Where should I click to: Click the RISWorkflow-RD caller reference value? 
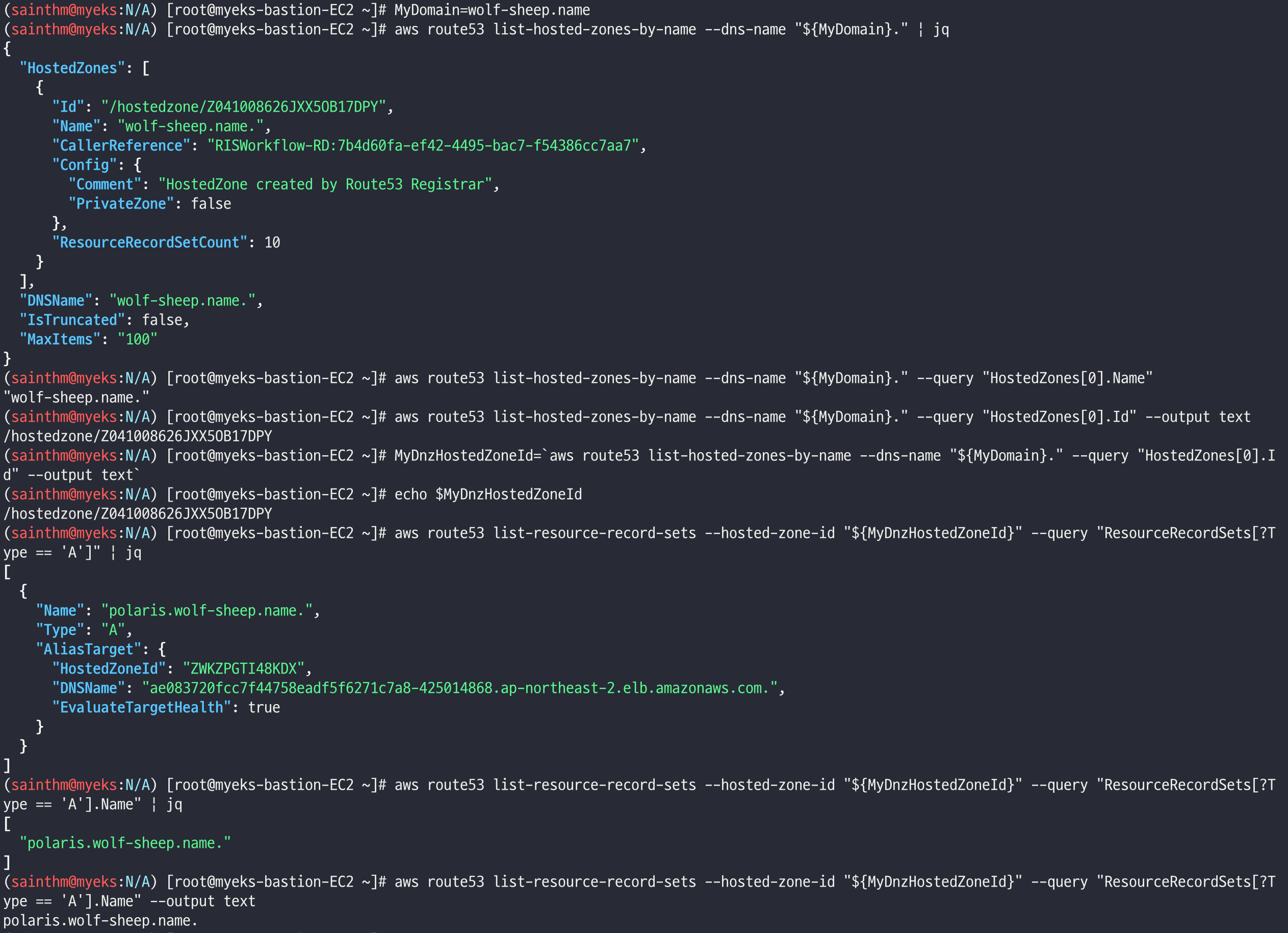tap(423, 145)
